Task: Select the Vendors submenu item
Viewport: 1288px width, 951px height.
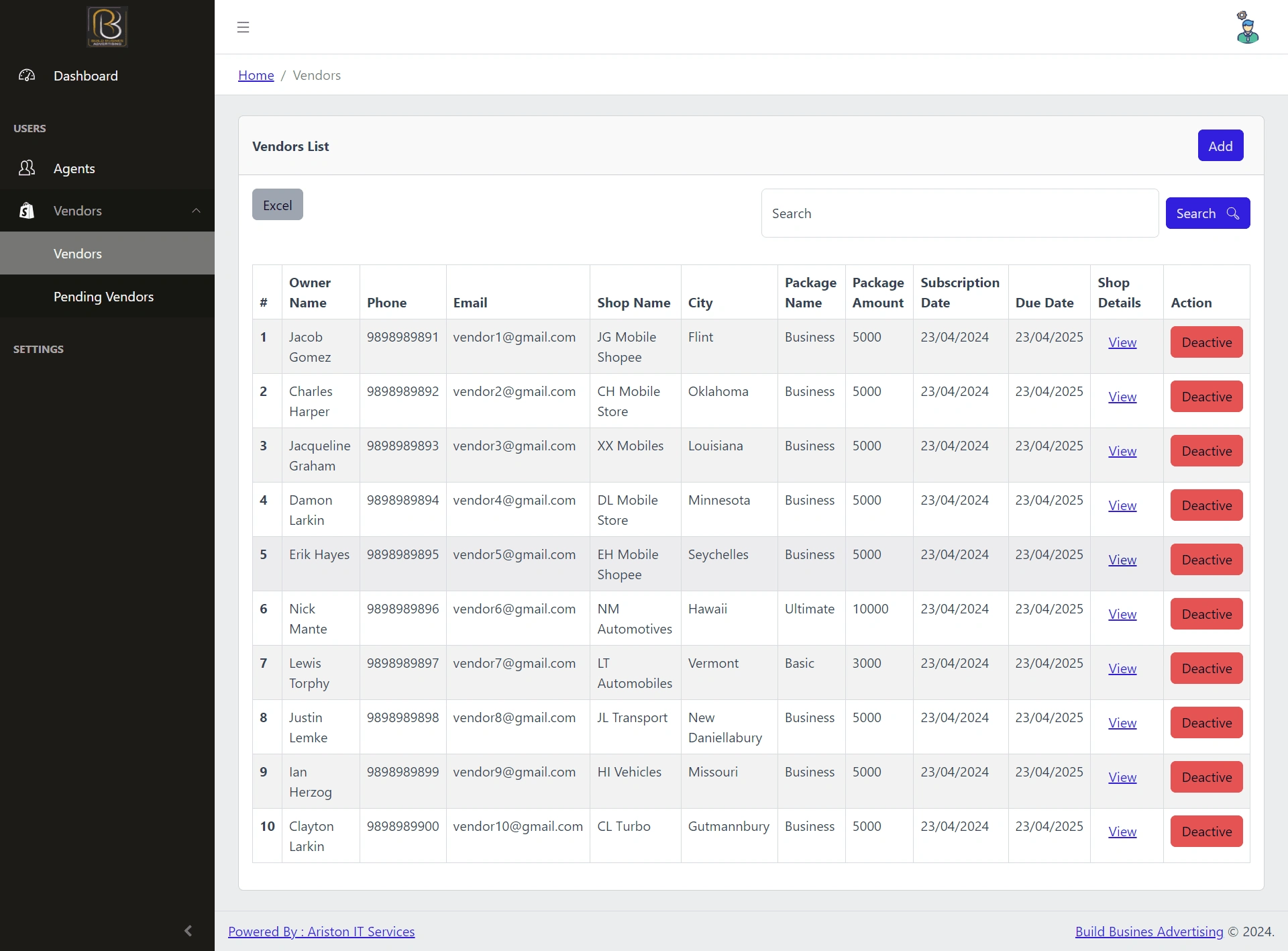Action: (107, 253)
